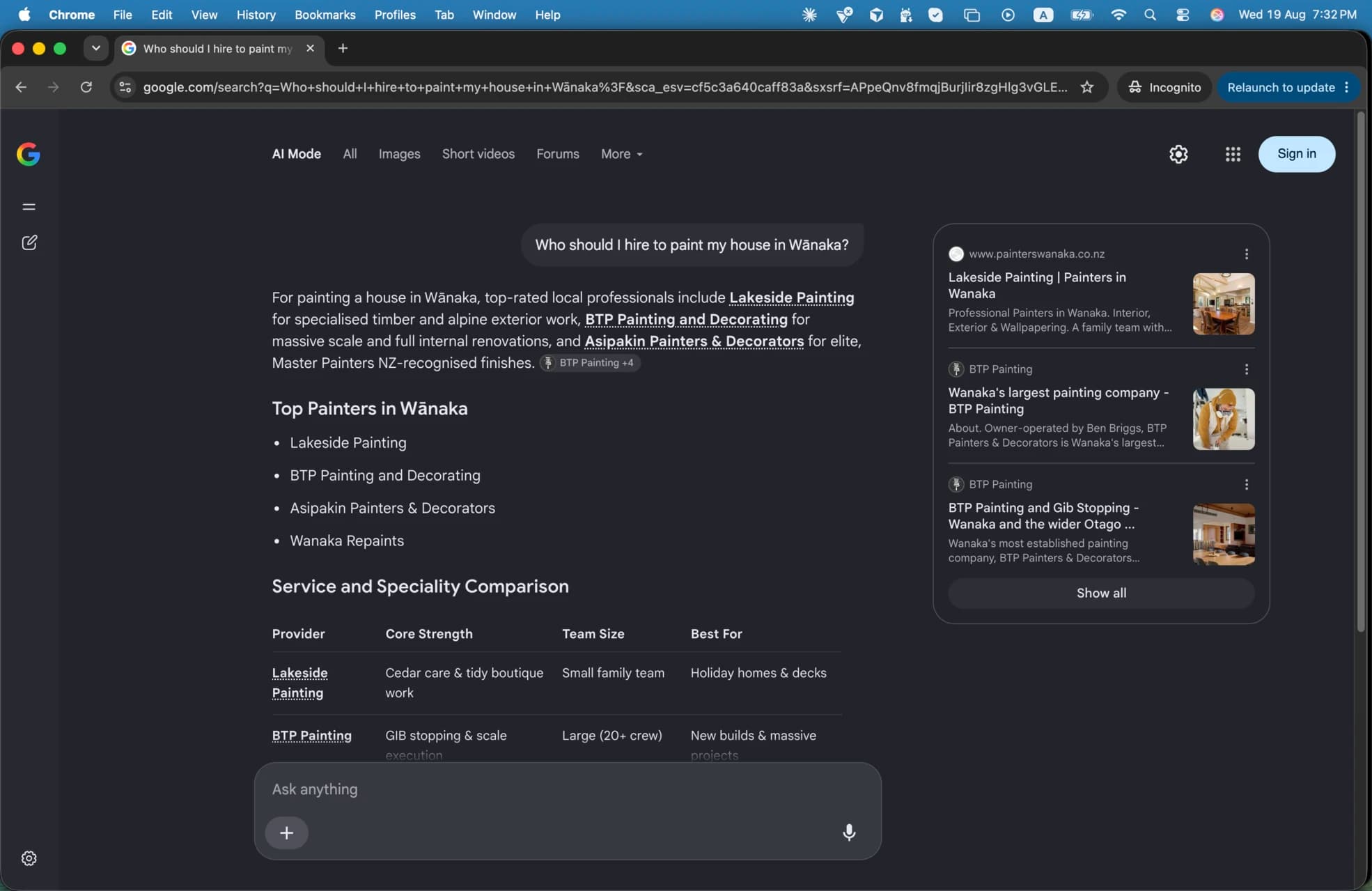Click the 'Small family team' table cell

coord(613,673)
